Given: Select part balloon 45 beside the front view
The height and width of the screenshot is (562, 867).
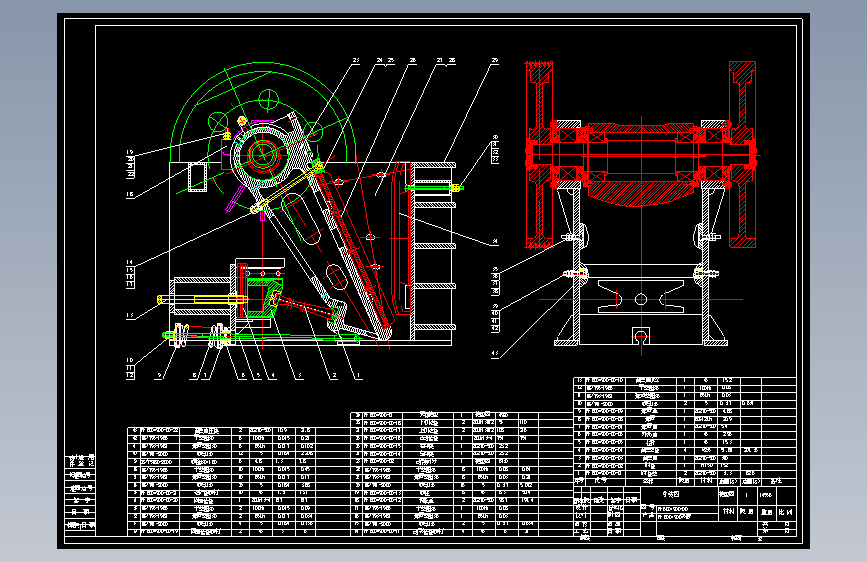Looking at the screenshot, I should coord(495,354).
